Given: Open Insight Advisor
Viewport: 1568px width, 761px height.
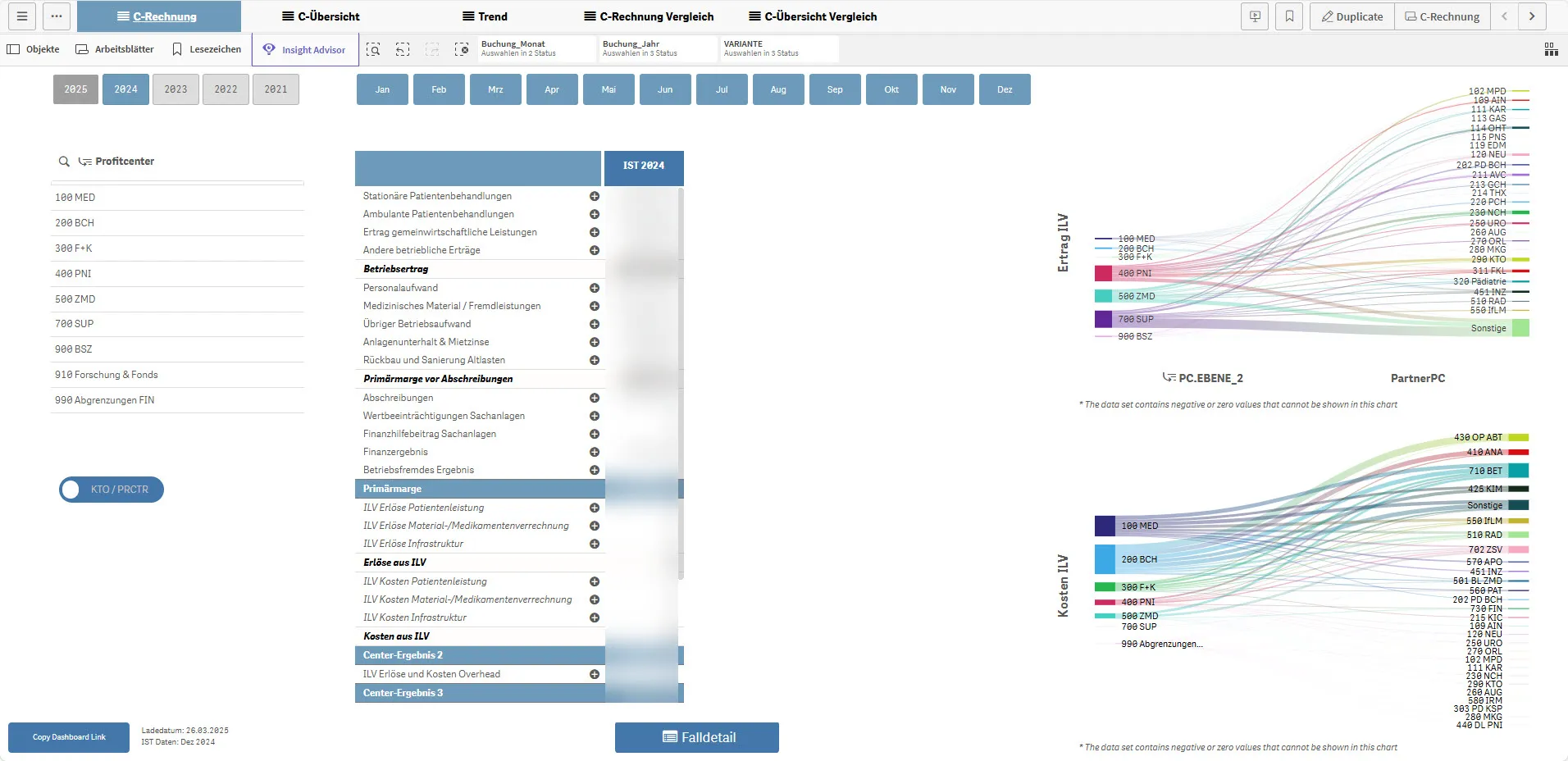Looking at the screenshot, I should tap(305, 49).
